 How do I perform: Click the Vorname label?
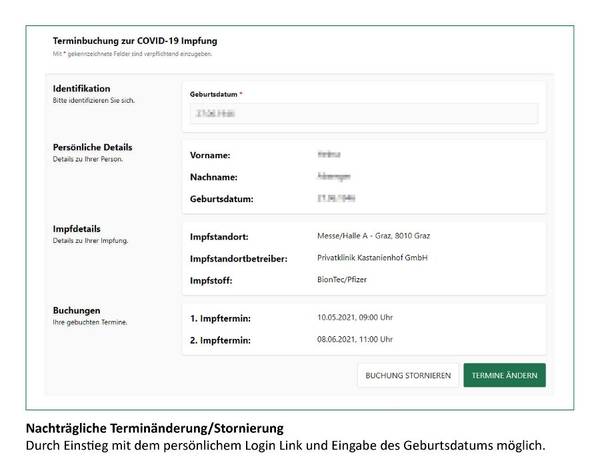click(x=210, y=155)
